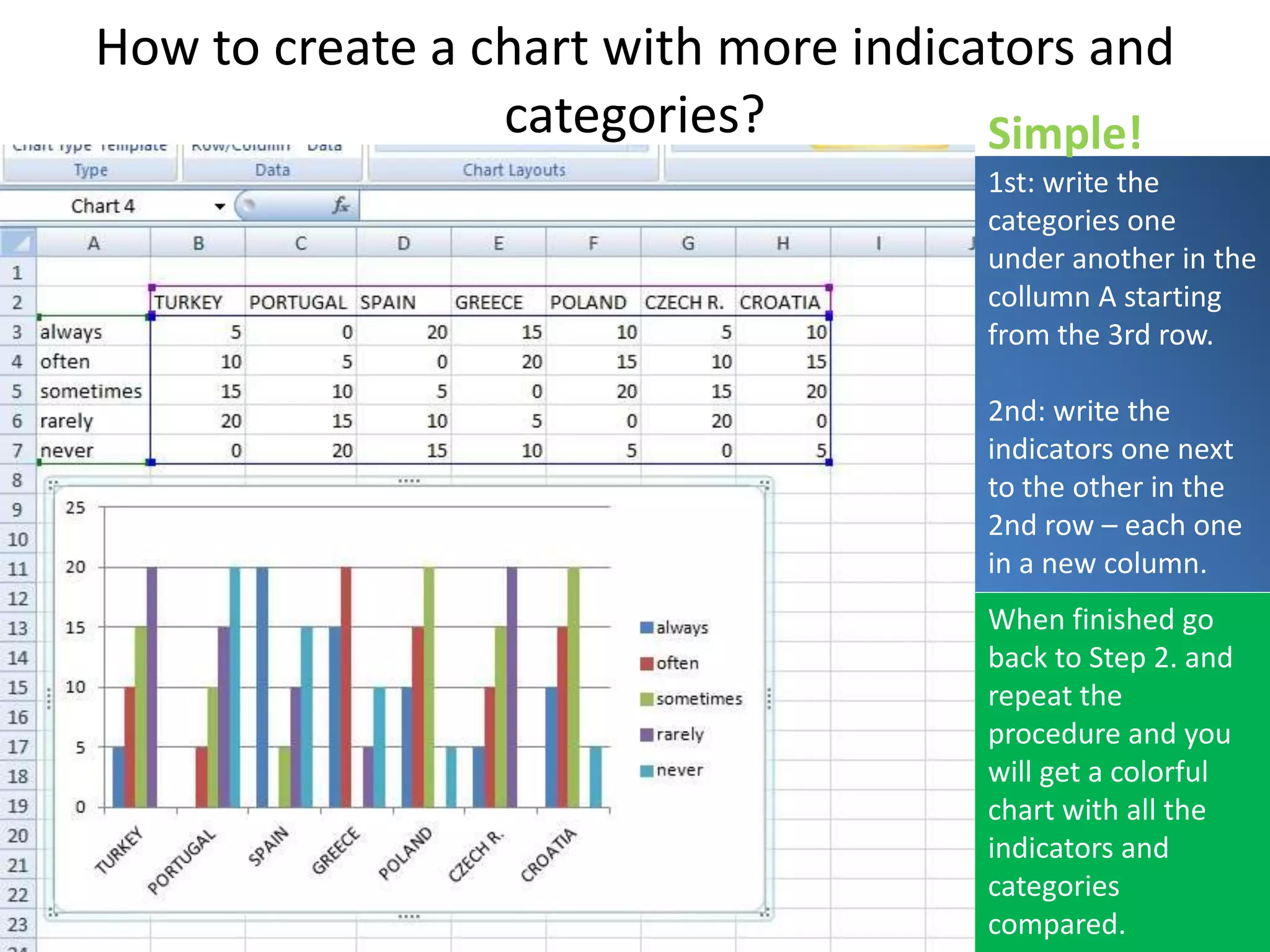Select column B header

click(x=198, y=243)
